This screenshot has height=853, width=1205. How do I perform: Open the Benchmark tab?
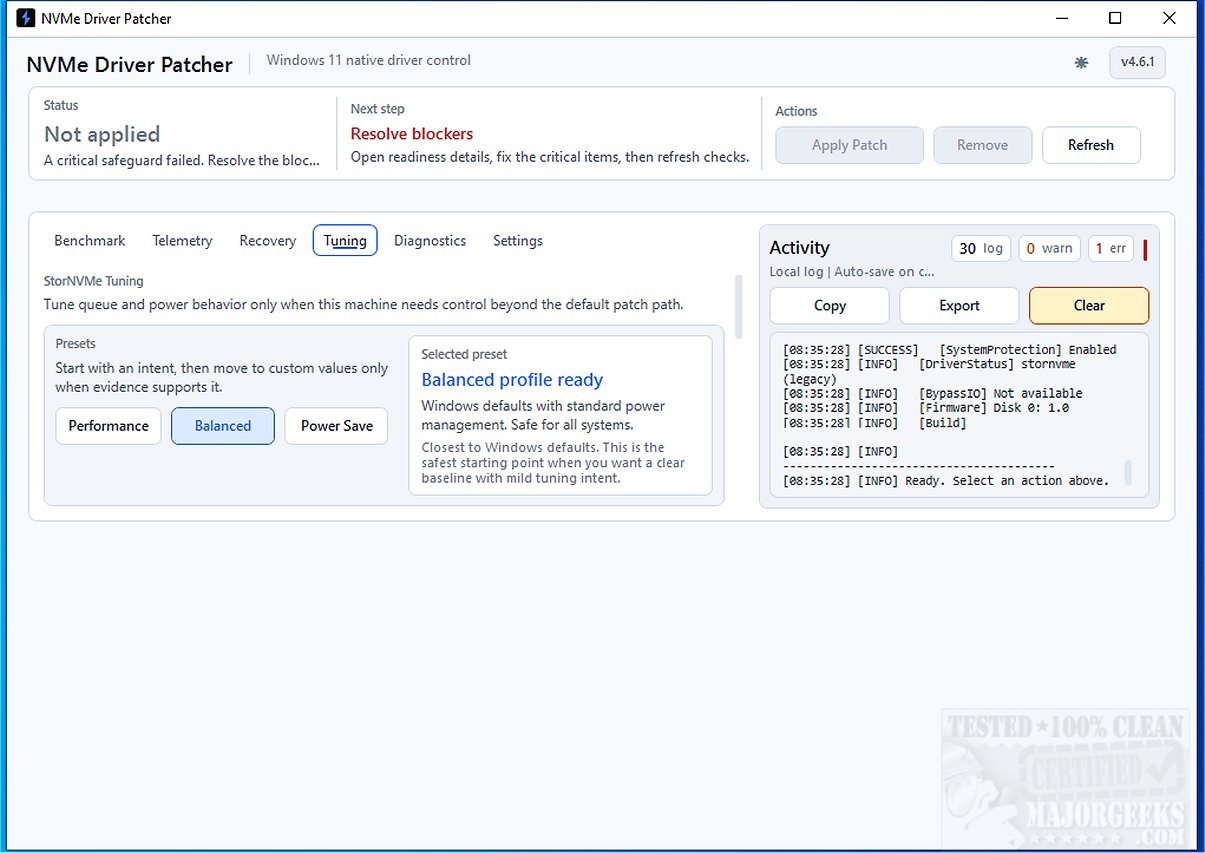90,240
